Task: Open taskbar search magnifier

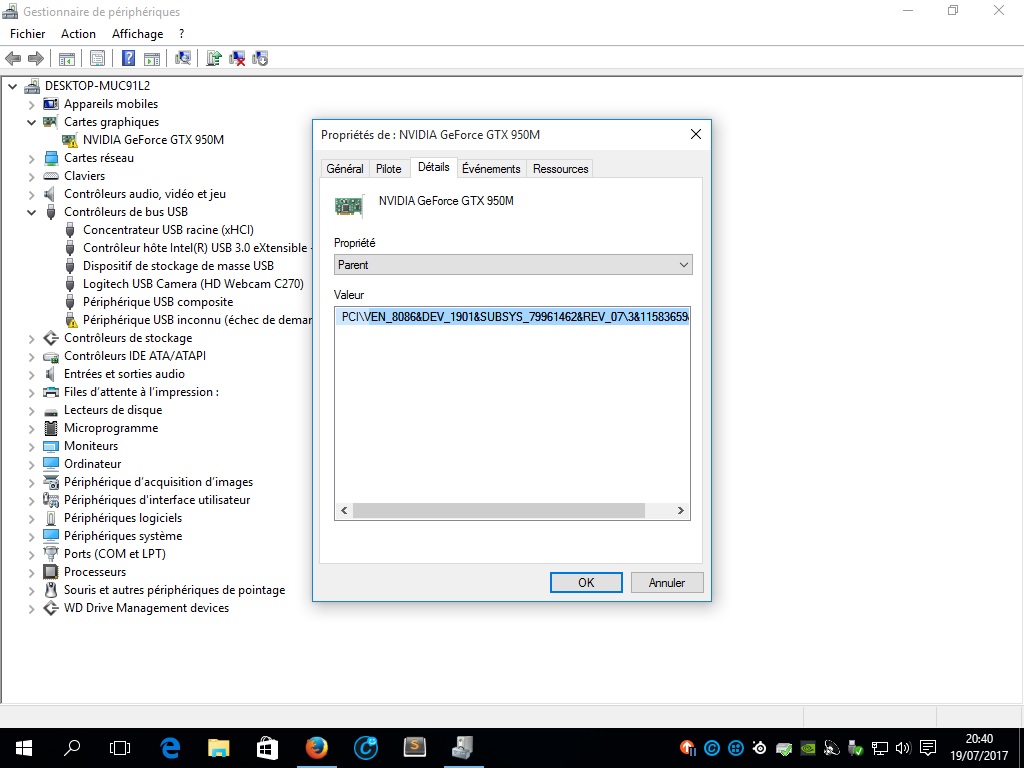Action: (x=72, y=748)
